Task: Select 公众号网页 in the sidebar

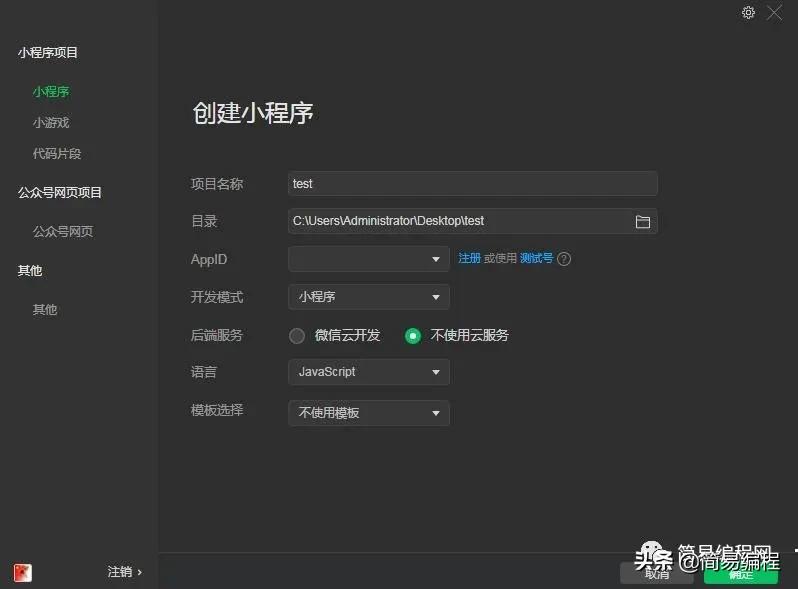Action: click(63, 232)
